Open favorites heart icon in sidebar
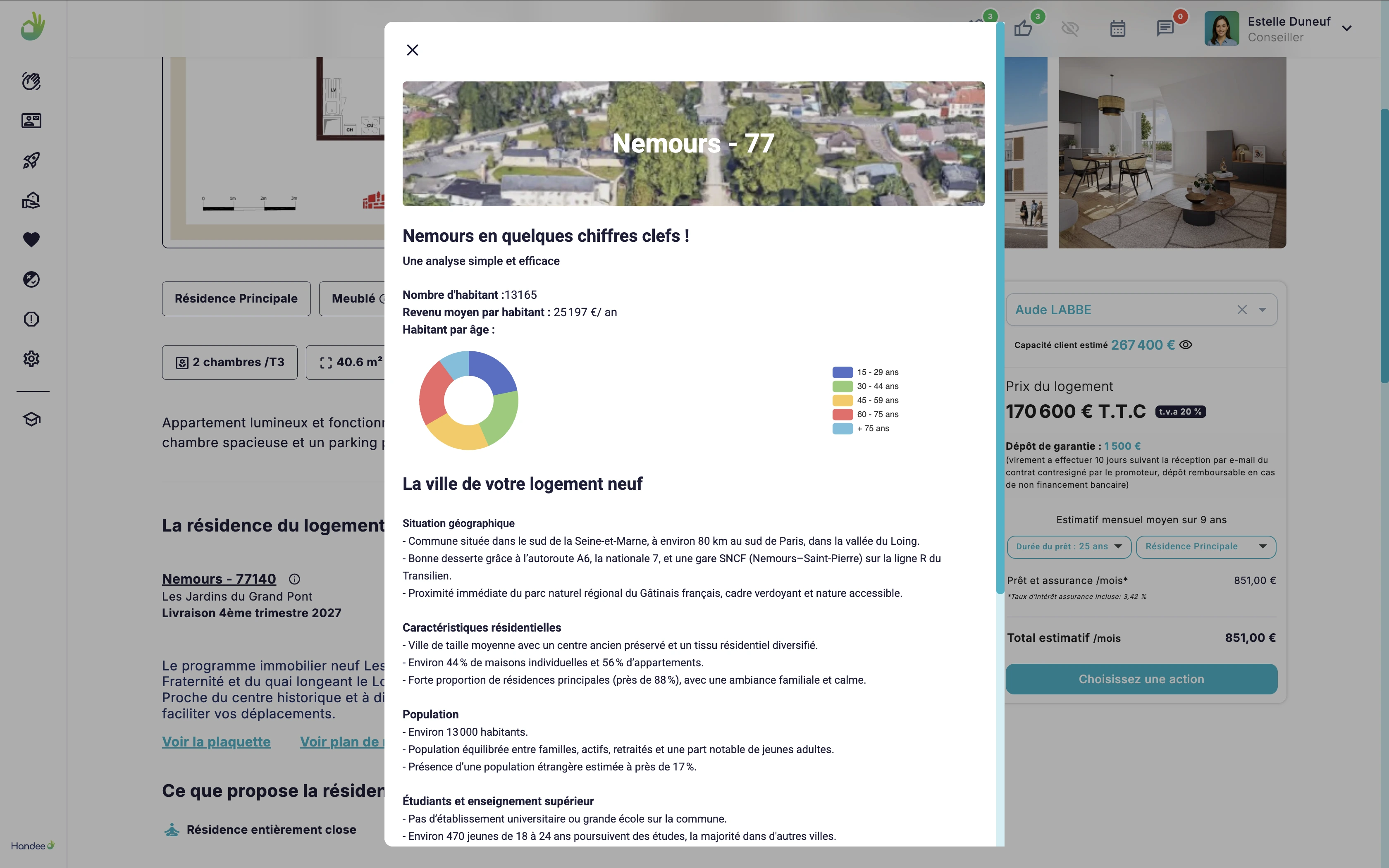1389x868 pixels. coord(31,239)
